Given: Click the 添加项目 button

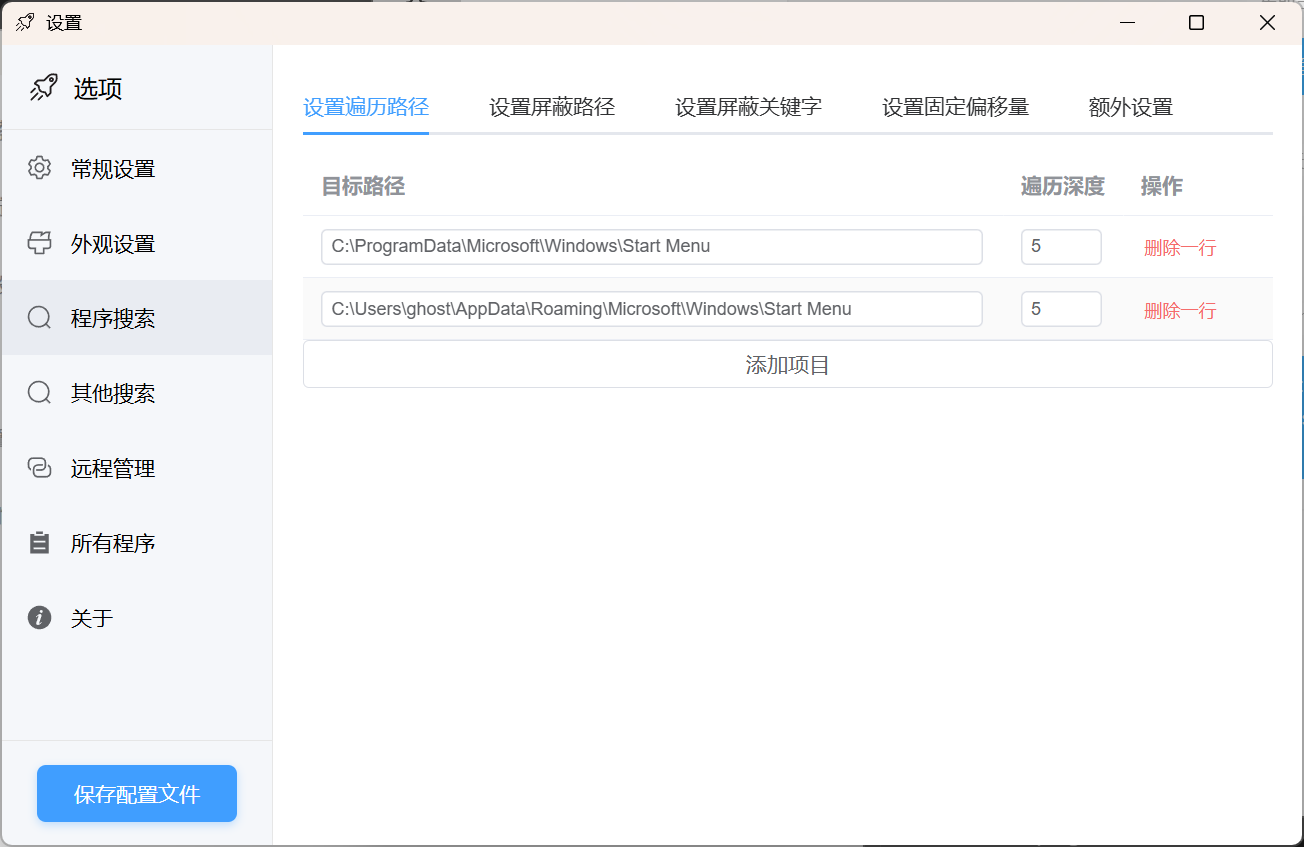Looking at the screenshot, I should click(787, 365).
